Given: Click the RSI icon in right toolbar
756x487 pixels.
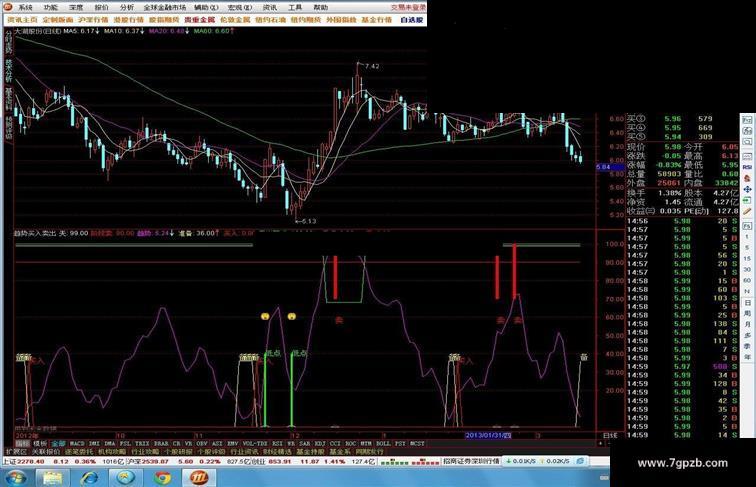Looking at the screenshot, I should [x=747, y=167].
